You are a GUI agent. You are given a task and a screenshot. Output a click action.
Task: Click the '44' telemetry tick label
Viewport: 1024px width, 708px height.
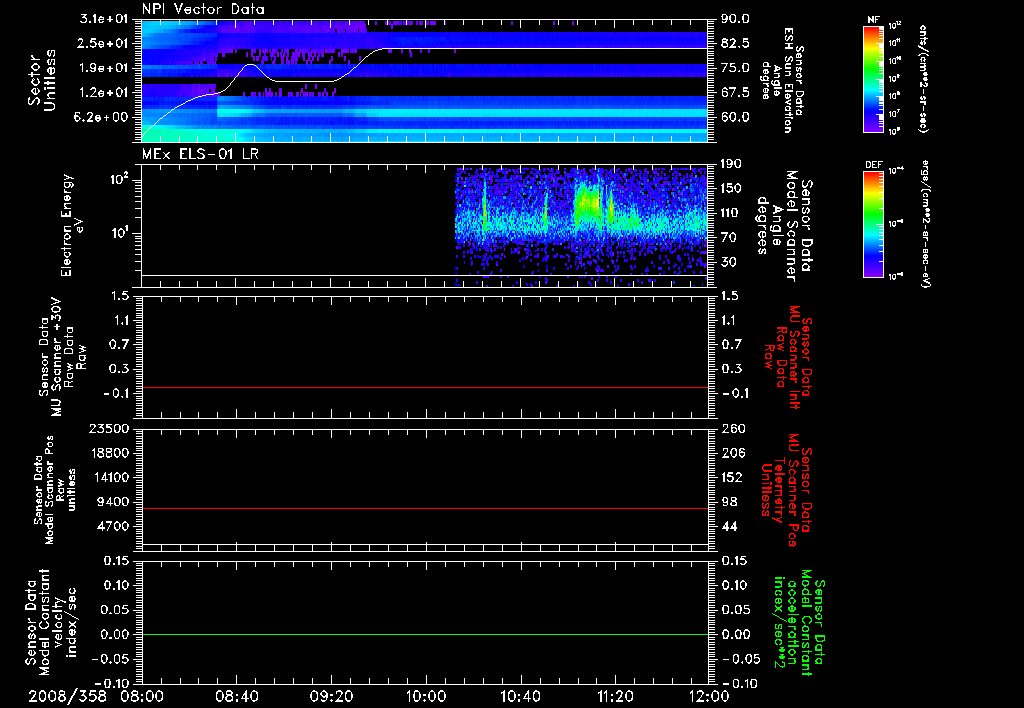(x=729, y=526)
